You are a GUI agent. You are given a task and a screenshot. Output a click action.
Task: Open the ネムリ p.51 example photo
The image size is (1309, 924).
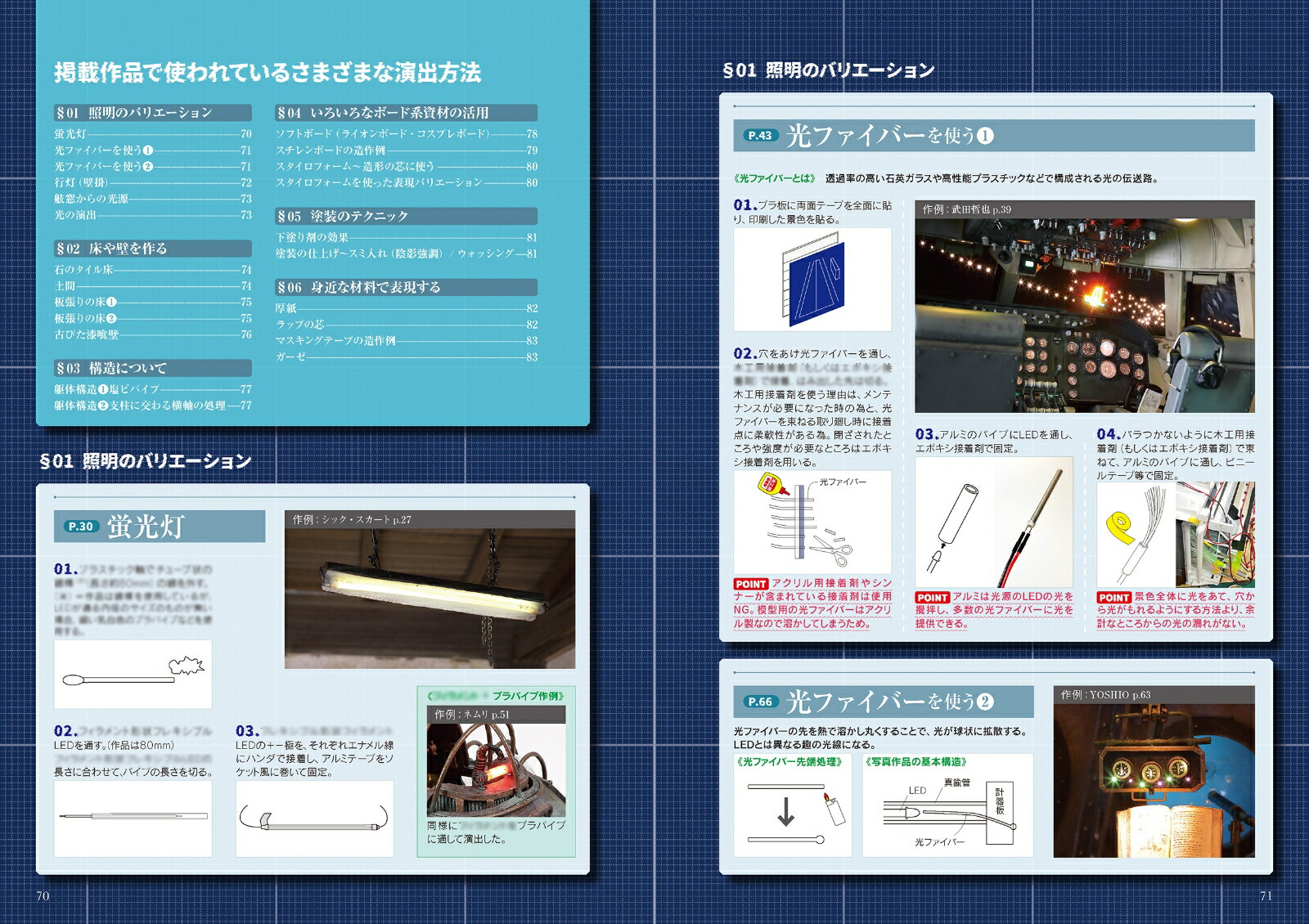point(496,769)
